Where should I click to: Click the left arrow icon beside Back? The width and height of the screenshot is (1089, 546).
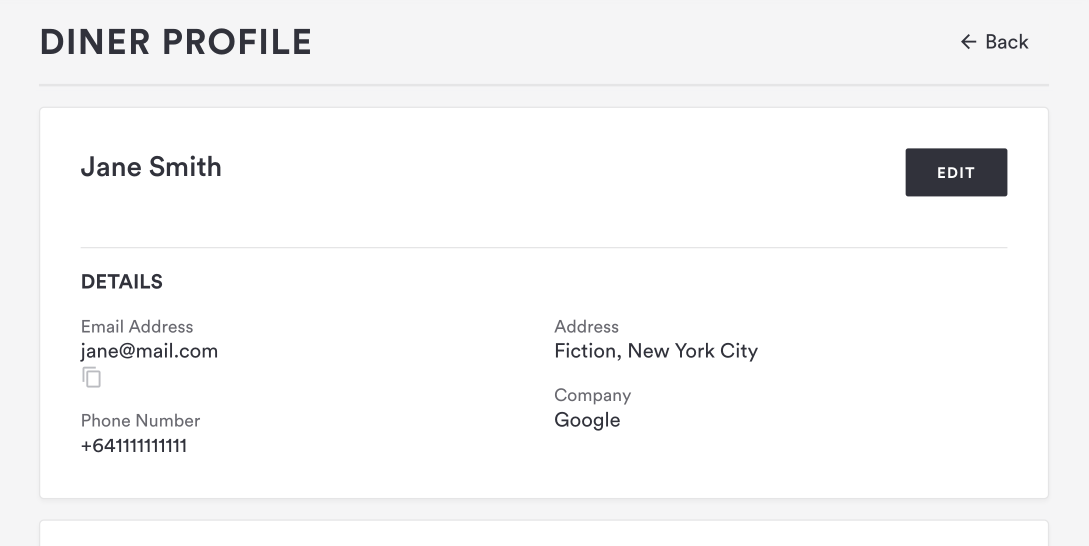968,42
